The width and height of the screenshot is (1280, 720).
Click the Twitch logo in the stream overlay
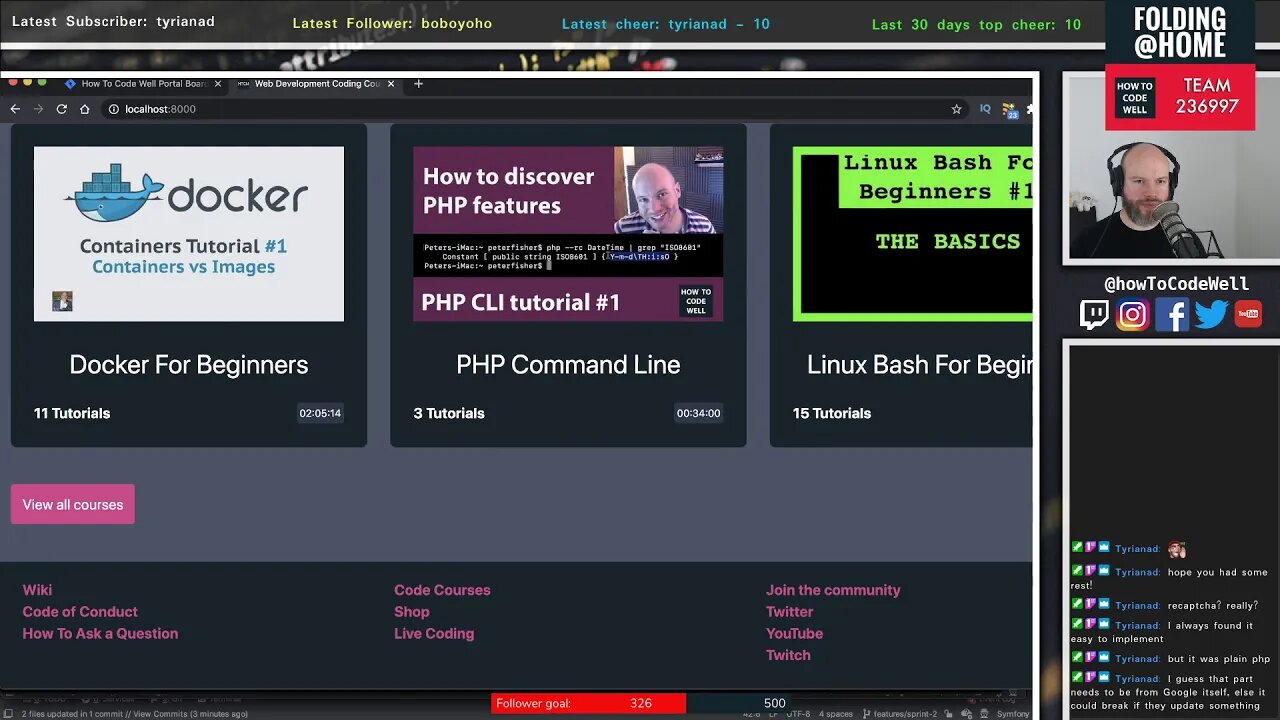(1094, 315)
